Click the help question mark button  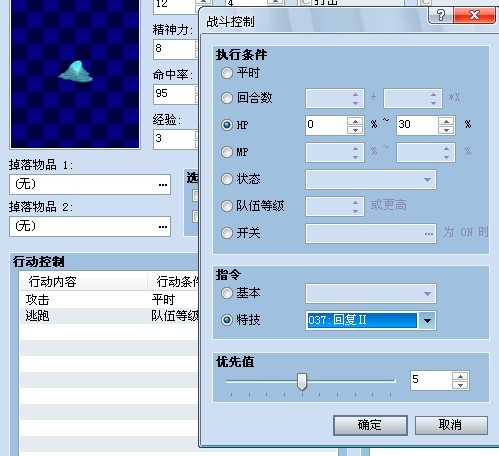(441, 15)
